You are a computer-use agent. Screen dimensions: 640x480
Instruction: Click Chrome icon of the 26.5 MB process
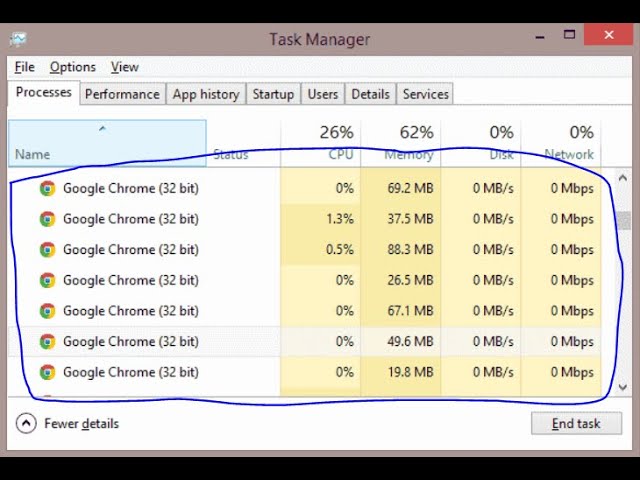47,280
